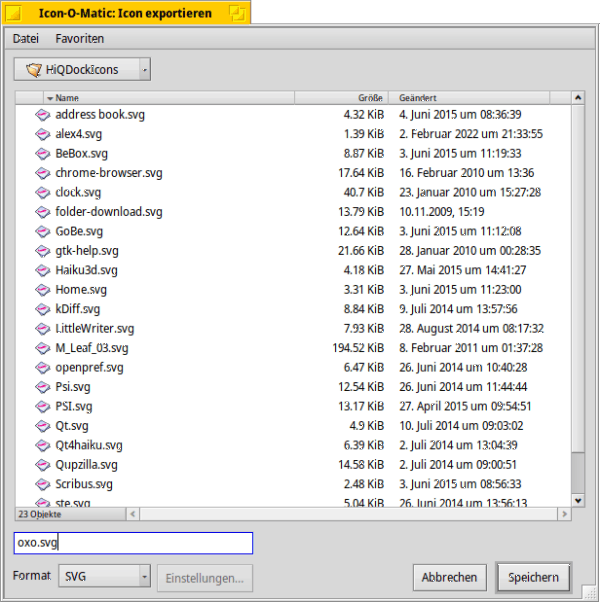
Task: Select the M_Leaf_03.svg file icon
Action: 42,348
